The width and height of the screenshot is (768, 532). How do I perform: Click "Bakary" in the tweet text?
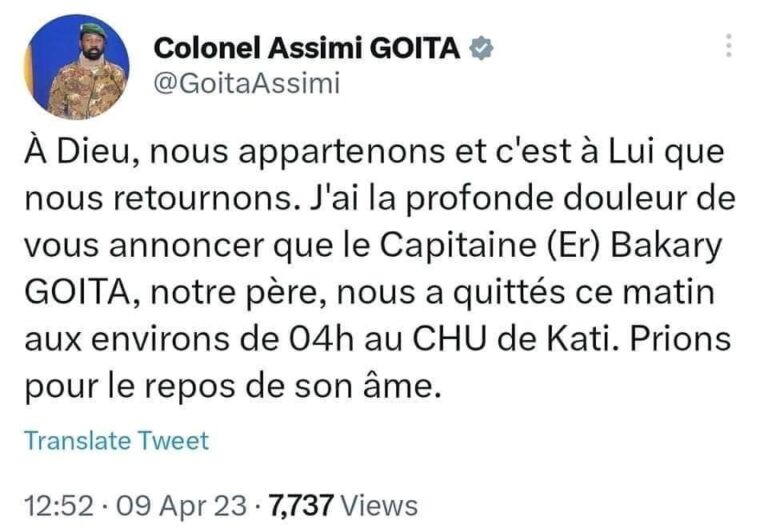685,240
